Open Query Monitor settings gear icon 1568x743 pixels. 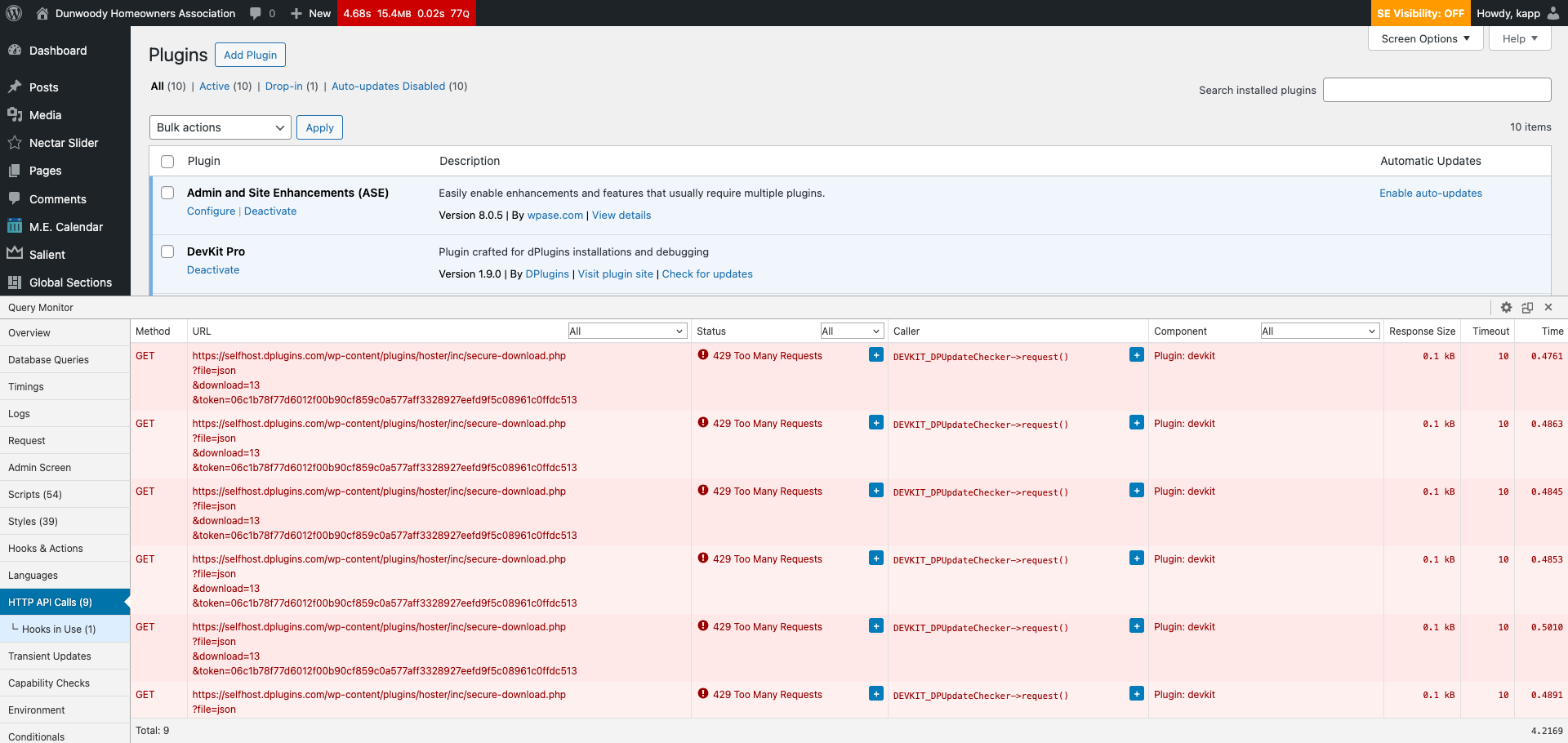tap(1506, 308)
